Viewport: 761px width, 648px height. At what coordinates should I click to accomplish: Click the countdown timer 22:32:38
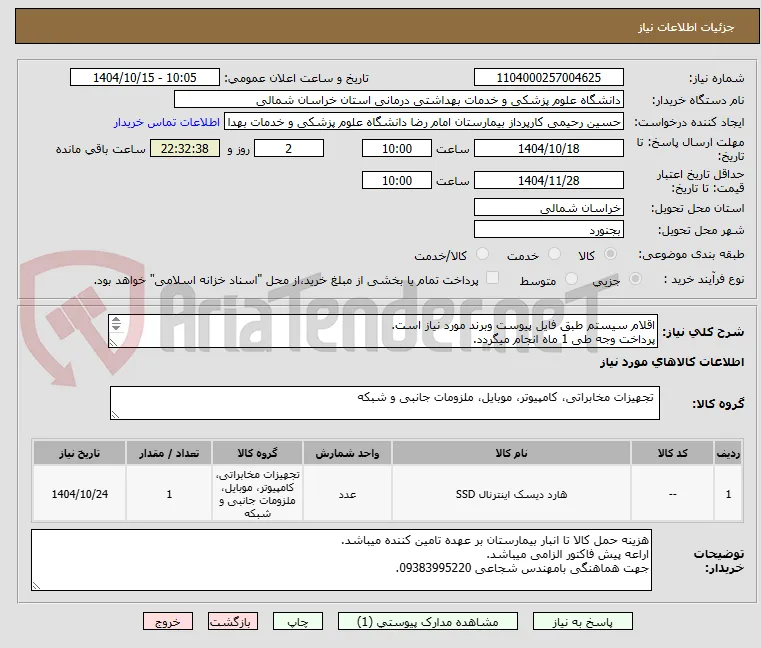(184, 149)
